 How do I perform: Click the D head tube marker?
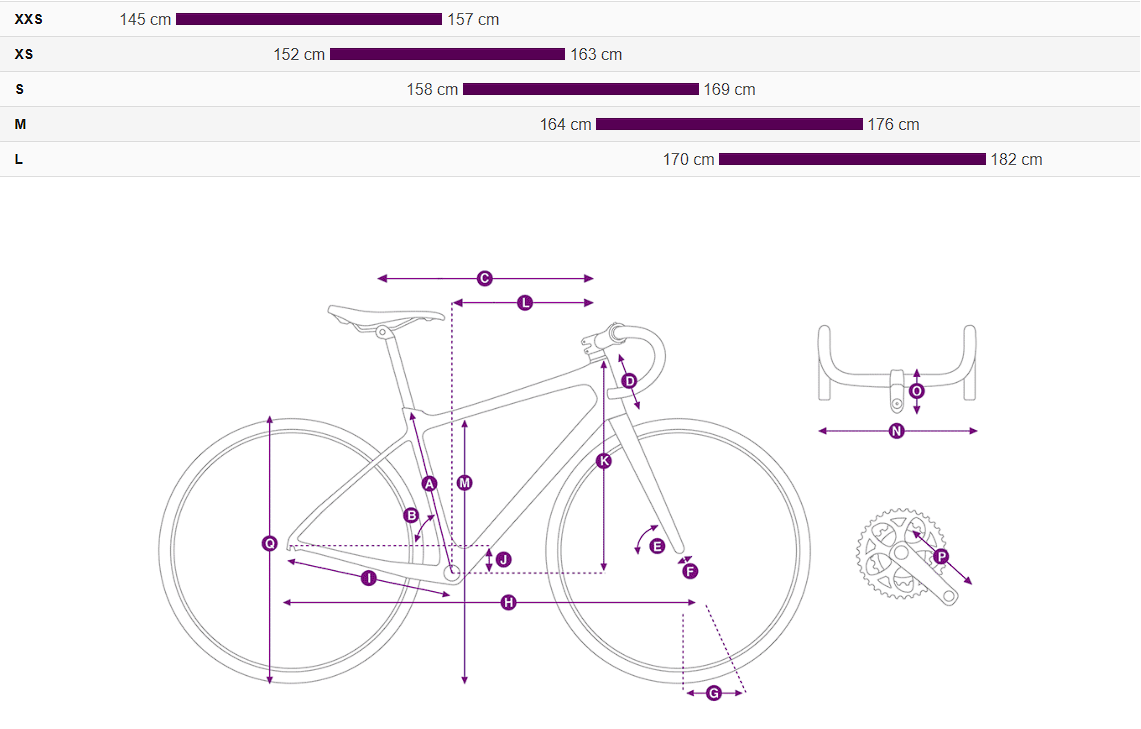tap(629, 381)
